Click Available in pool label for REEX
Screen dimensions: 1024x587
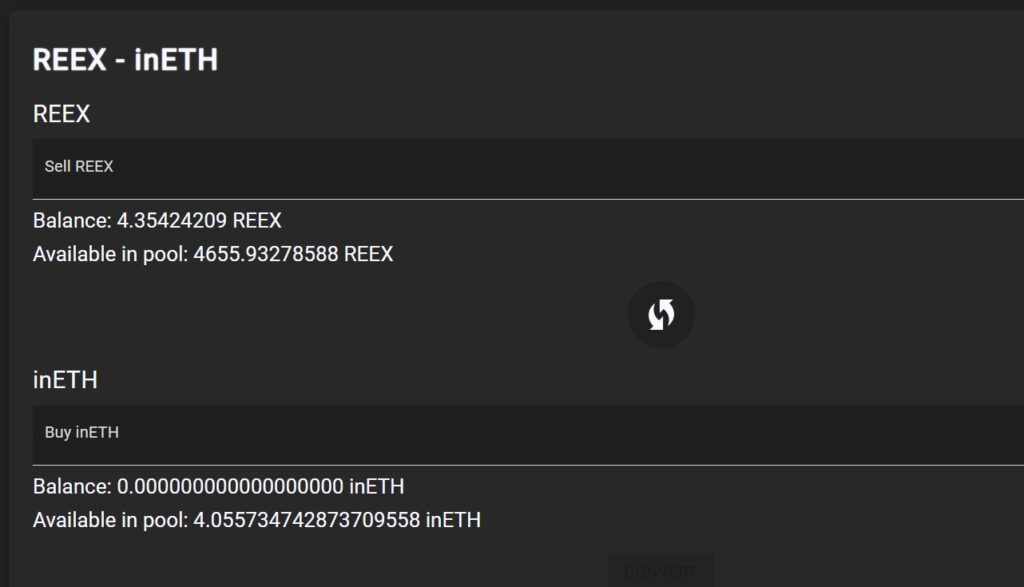[110, 254]
